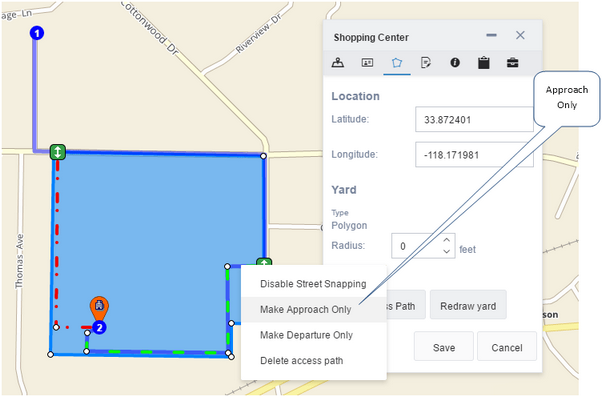Choose Disable Street Snapping from context menu
This screenshot has width=602, height=397.
[x=313, y=284]
